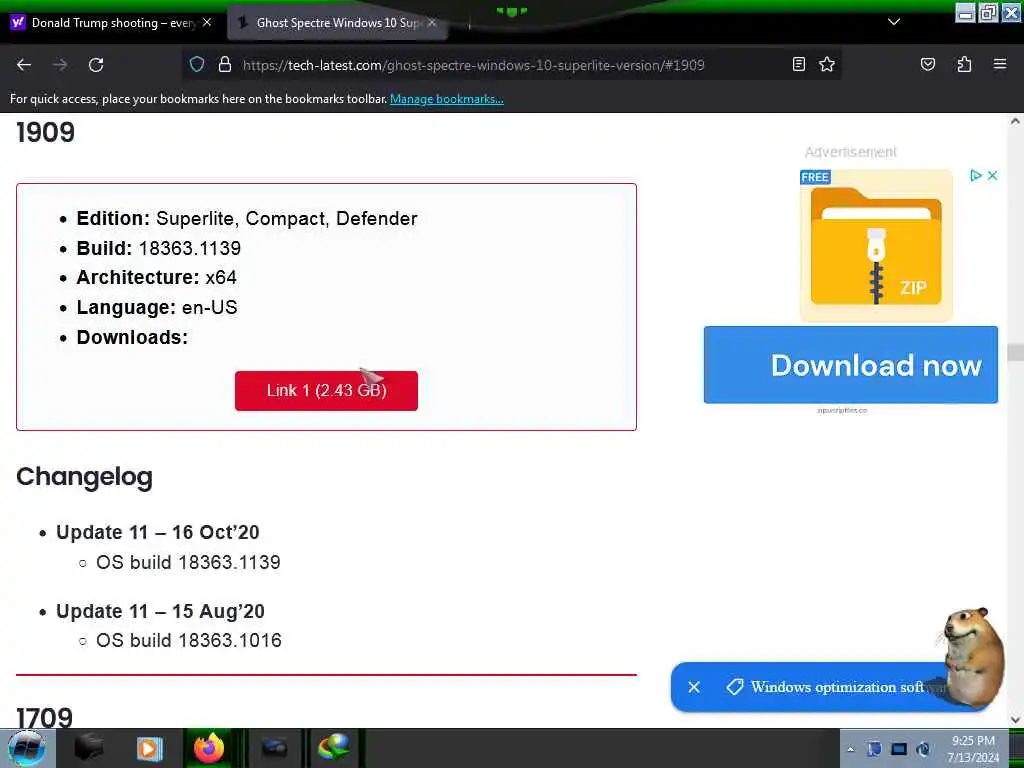This screenshot has height=768, width=1024.
Task: Save page to Pocket
Action: coord(927,64)
